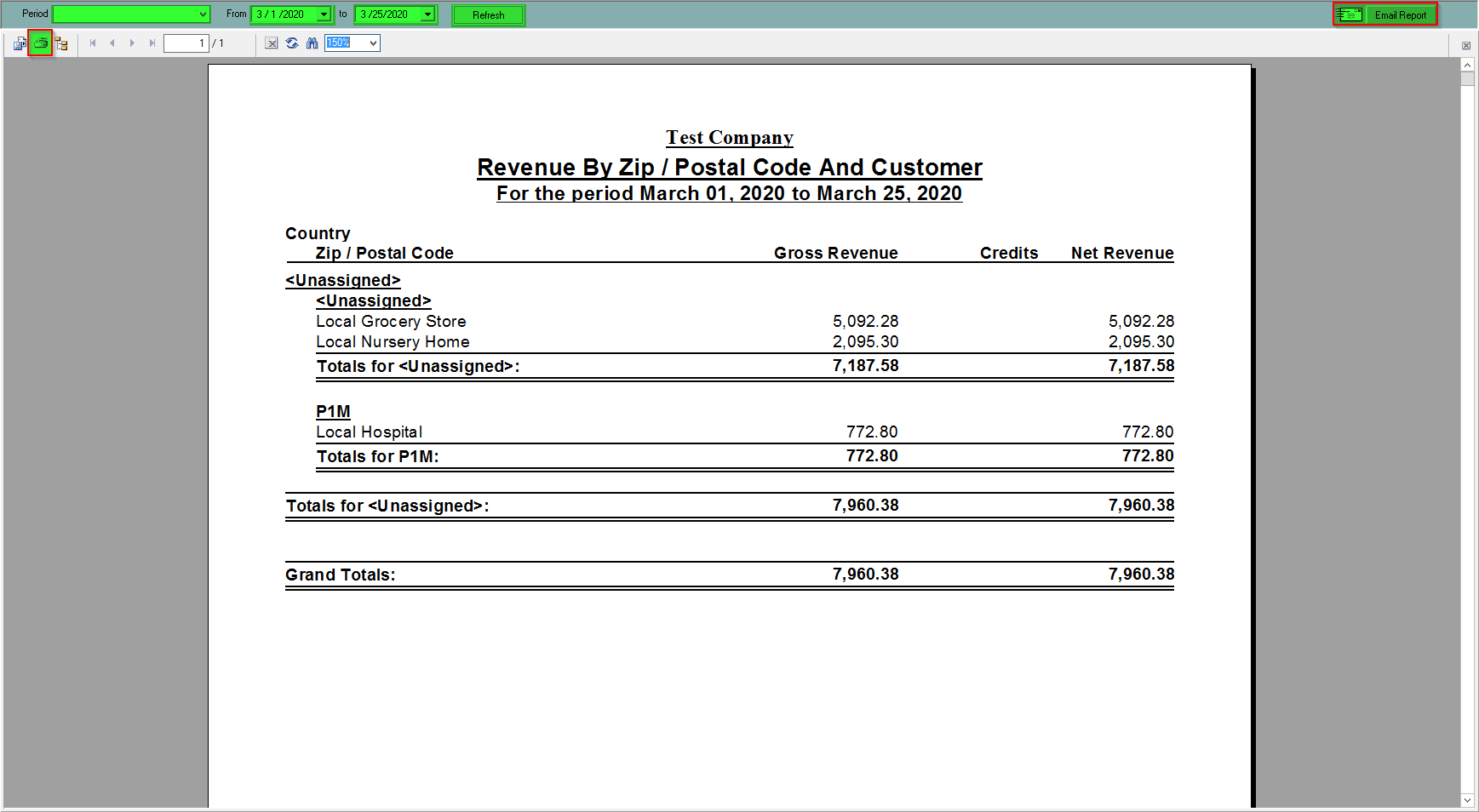Toggle the group tree icon

61,43
